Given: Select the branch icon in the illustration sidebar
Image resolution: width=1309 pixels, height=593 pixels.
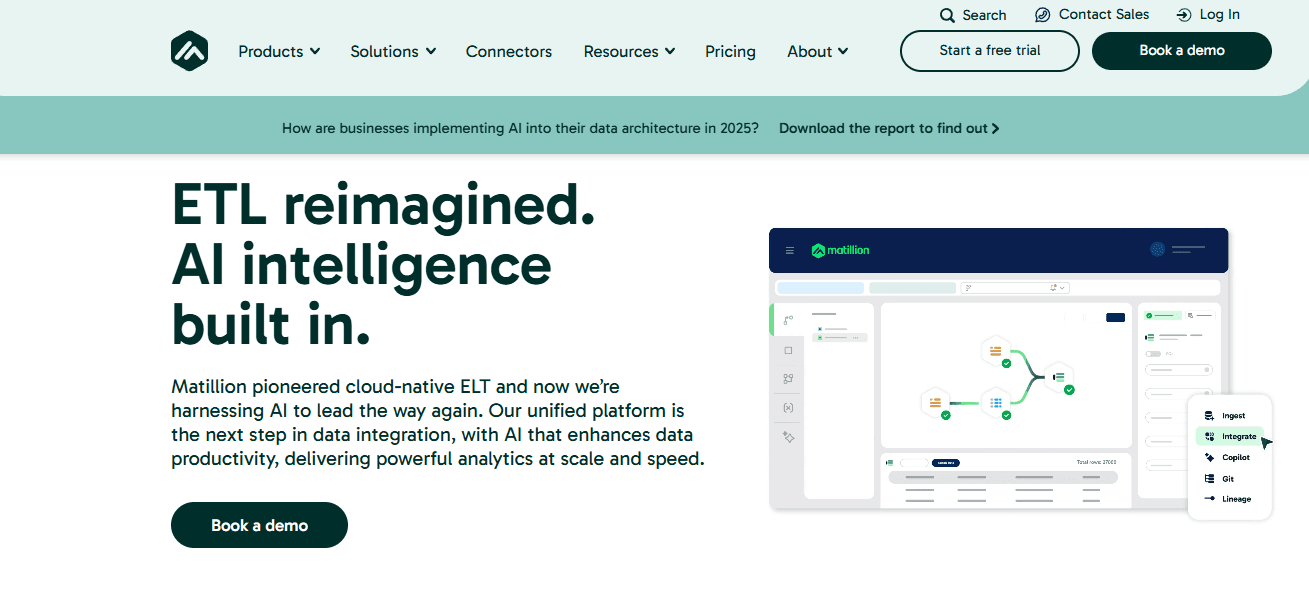Looking at the screenshot, I should click(788, 320).
